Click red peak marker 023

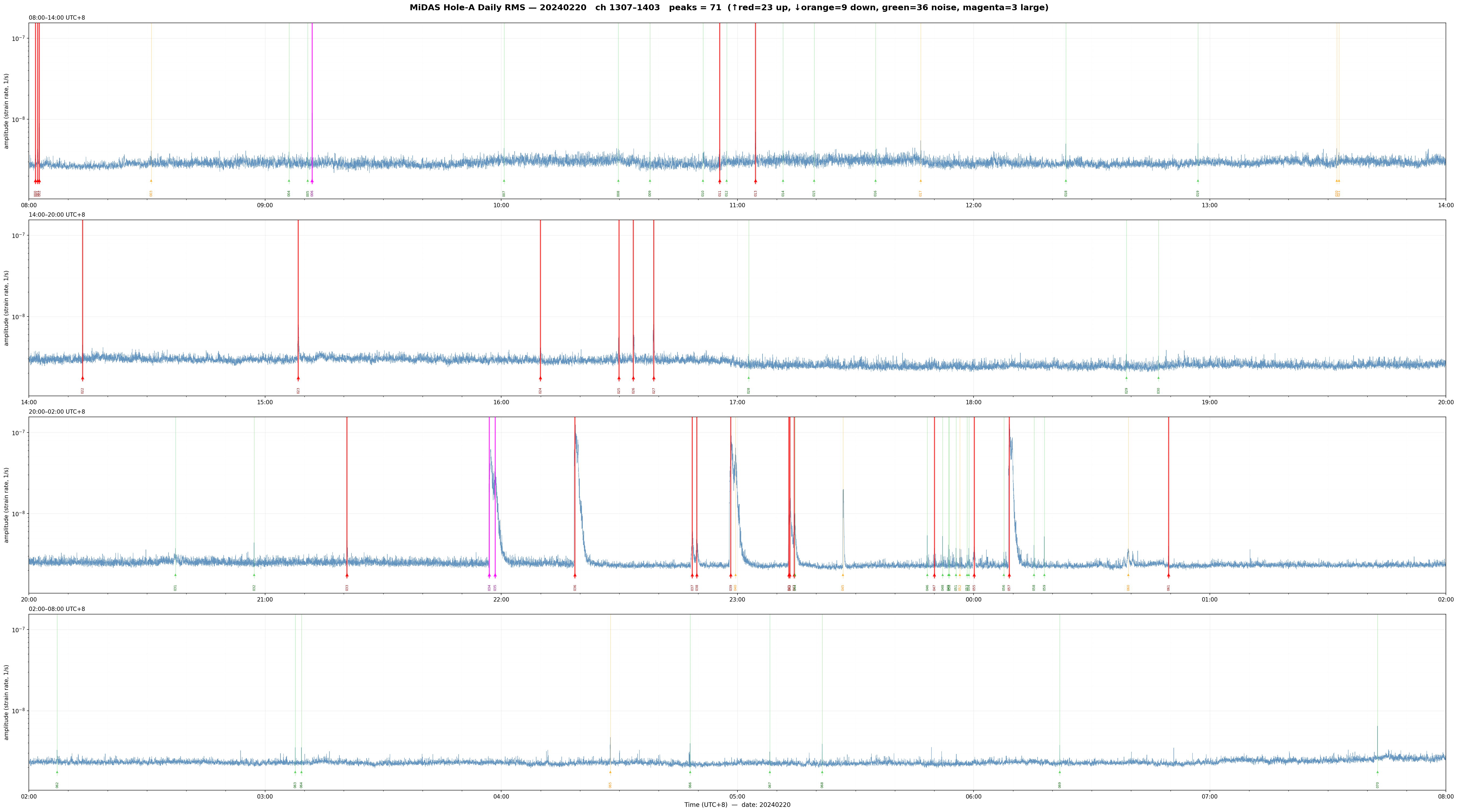298,378
